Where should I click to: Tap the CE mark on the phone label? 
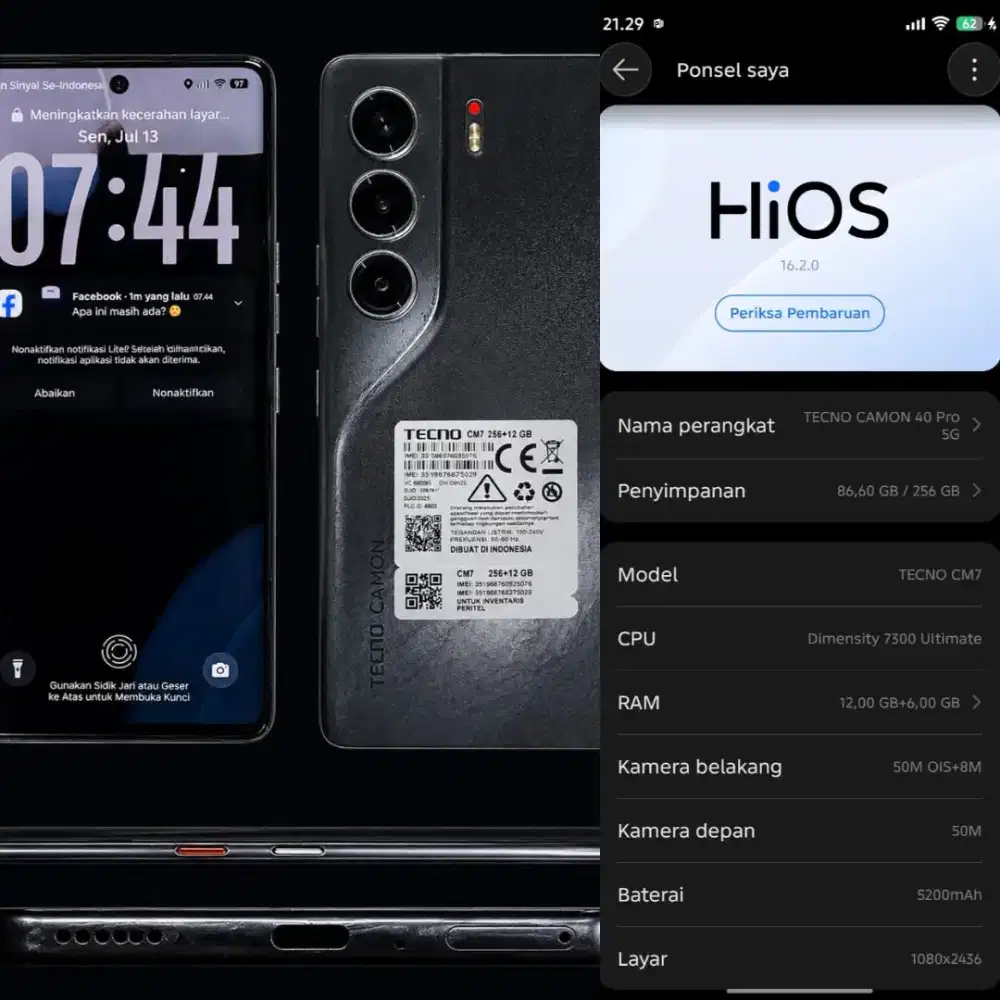coord(515,457)
